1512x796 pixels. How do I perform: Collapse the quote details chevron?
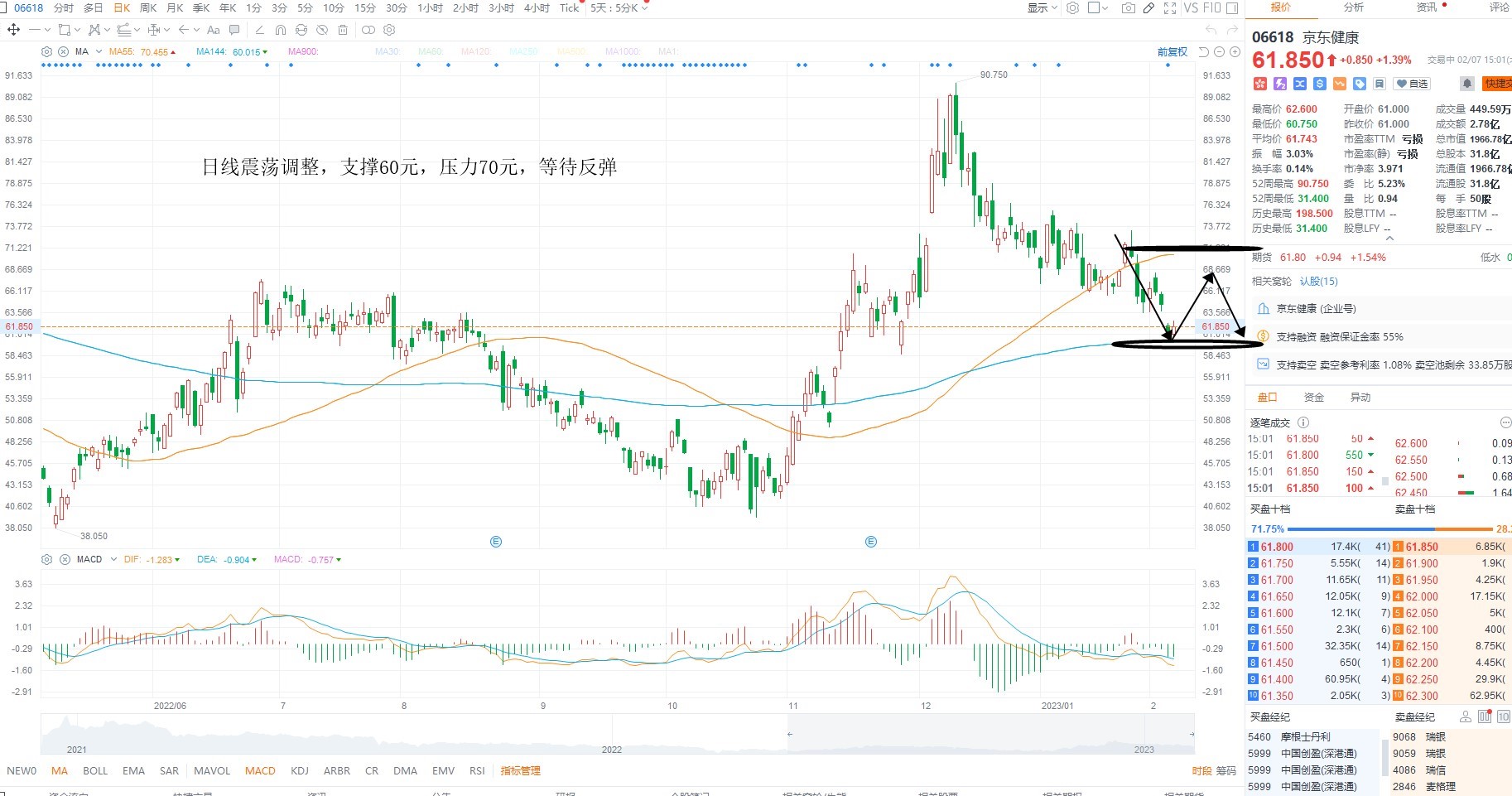1389,238
